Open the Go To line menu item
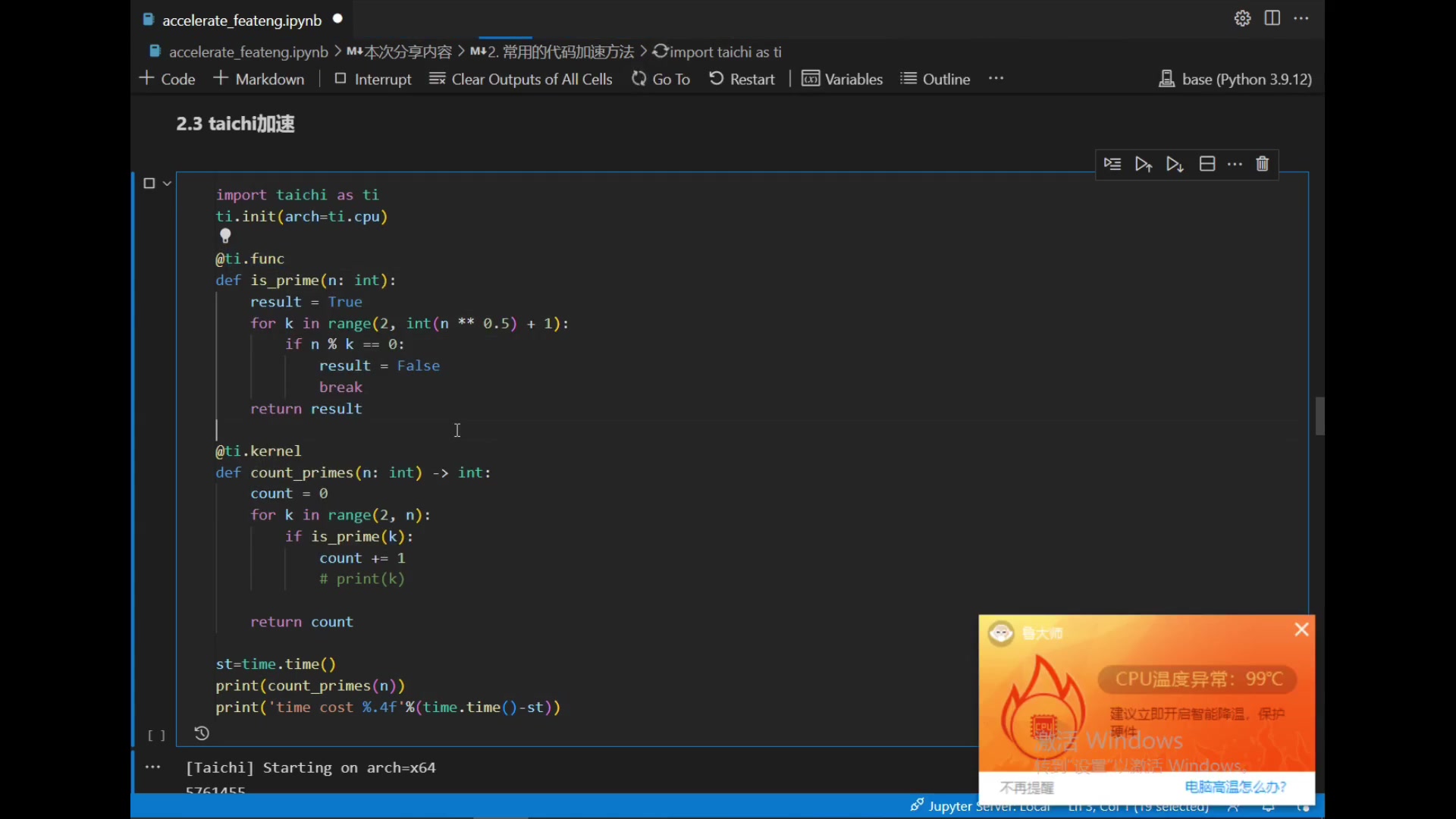 pyautogui.click(x=671, y=78)
